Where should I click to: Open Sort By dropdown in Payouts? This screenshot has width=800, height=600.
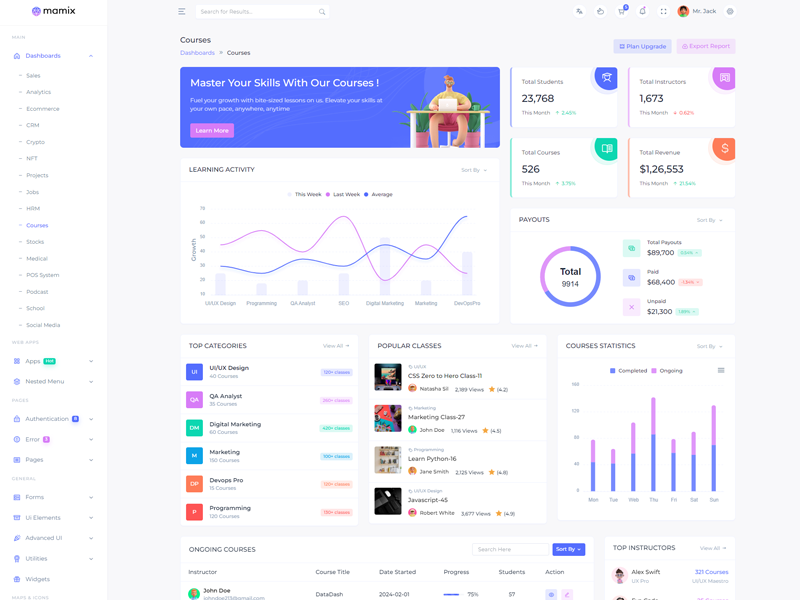point(709,220)
